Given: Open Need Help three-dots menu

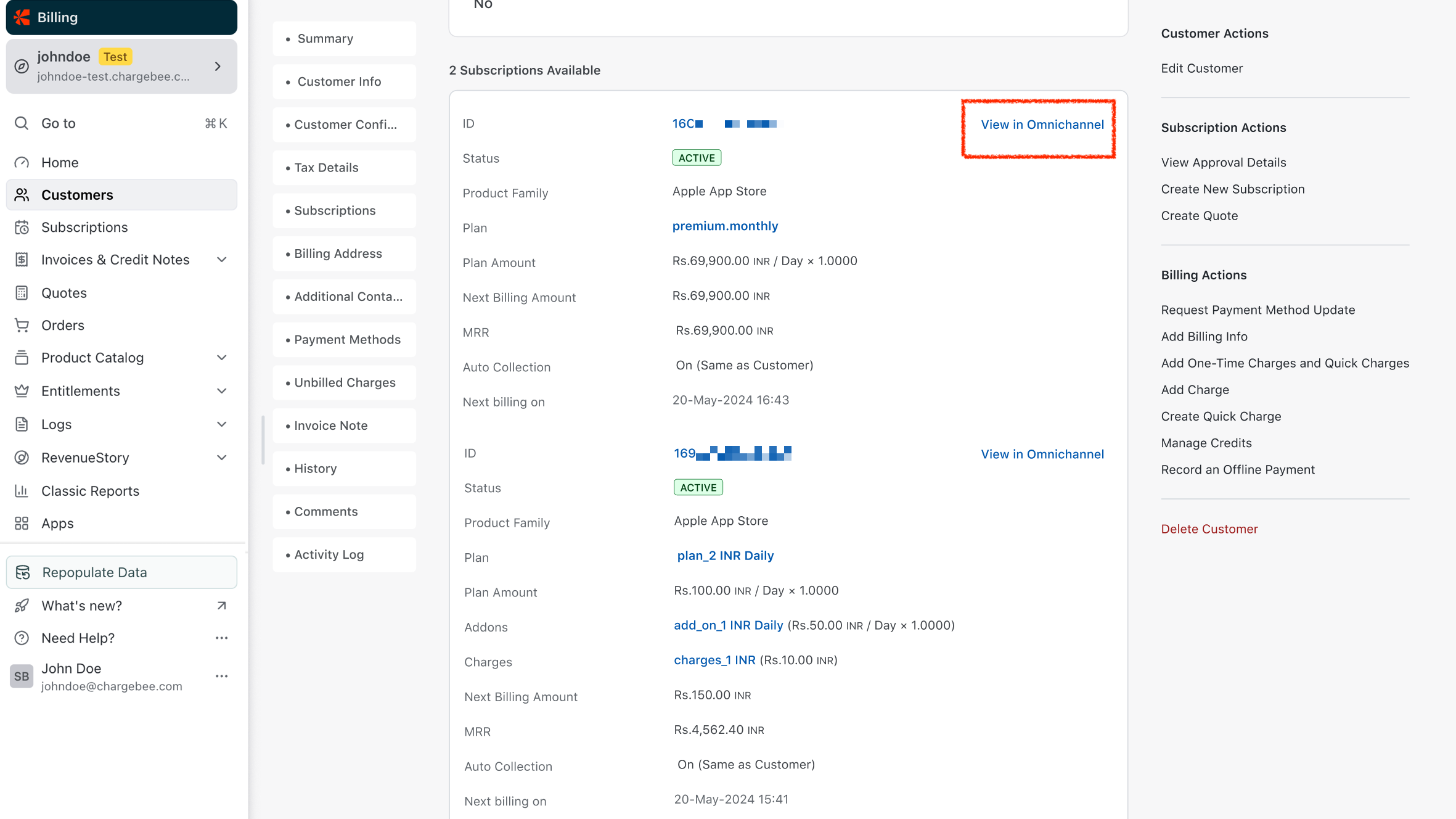Looking at the screenshot, I should point(221,638).
